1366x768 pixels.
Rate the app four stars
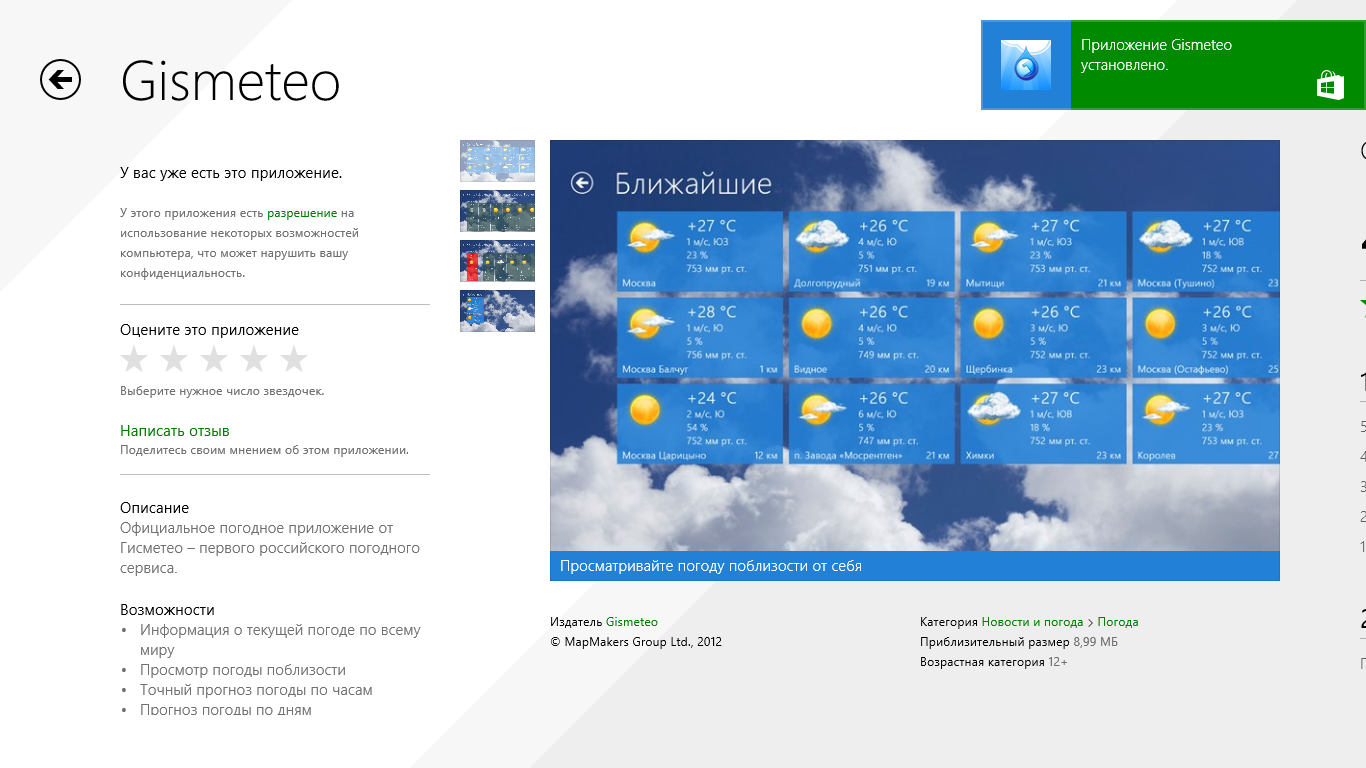(254, 359)
